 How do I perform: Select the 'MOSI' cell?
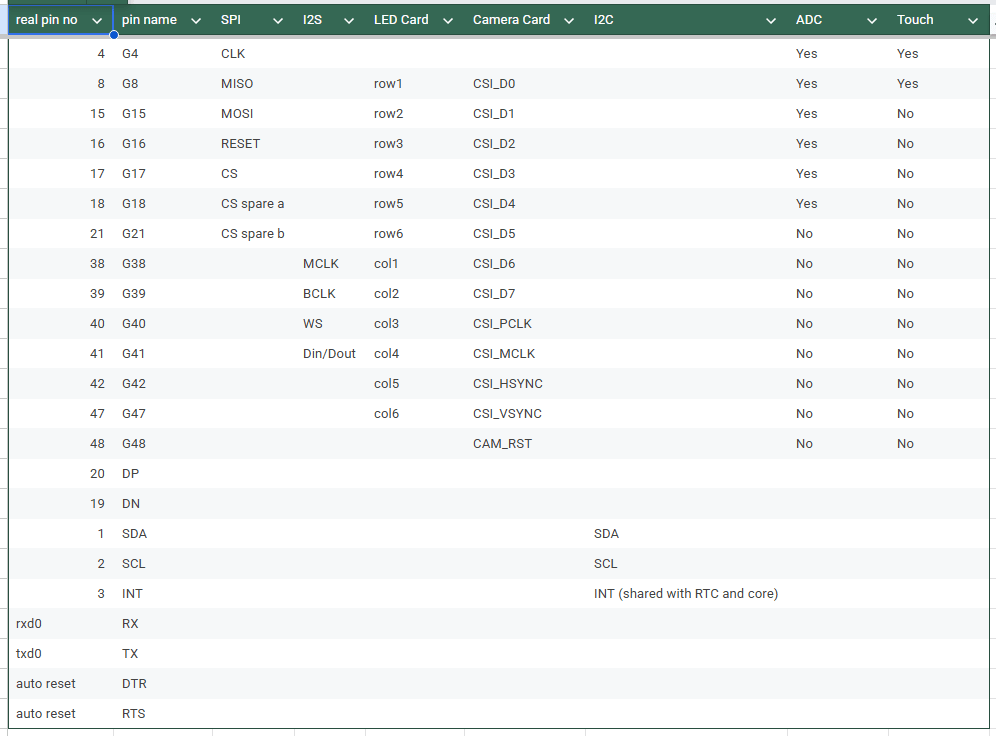pyautogui.click(x=255, y=114)
